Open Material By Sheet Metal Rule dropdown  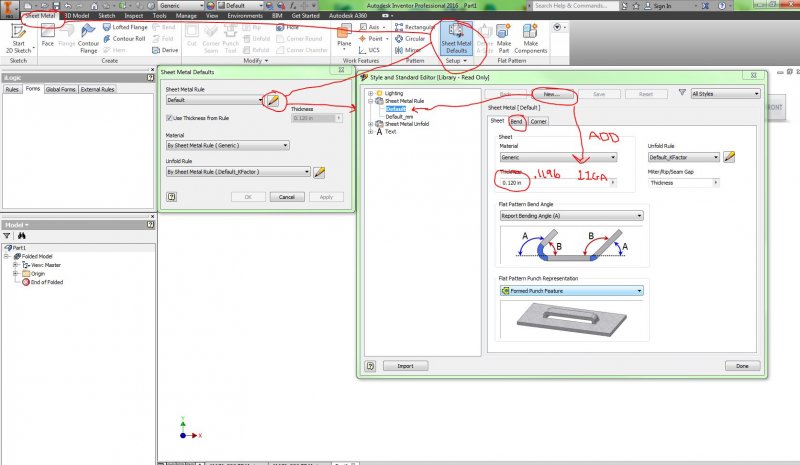228,145
